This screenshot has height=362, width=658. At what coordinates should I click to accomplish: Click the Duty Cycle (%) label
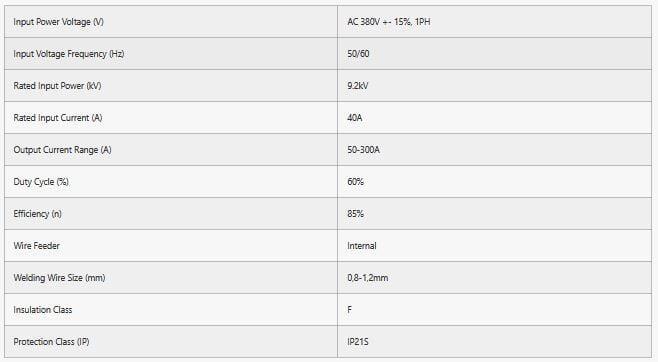(x=41, y=182)
